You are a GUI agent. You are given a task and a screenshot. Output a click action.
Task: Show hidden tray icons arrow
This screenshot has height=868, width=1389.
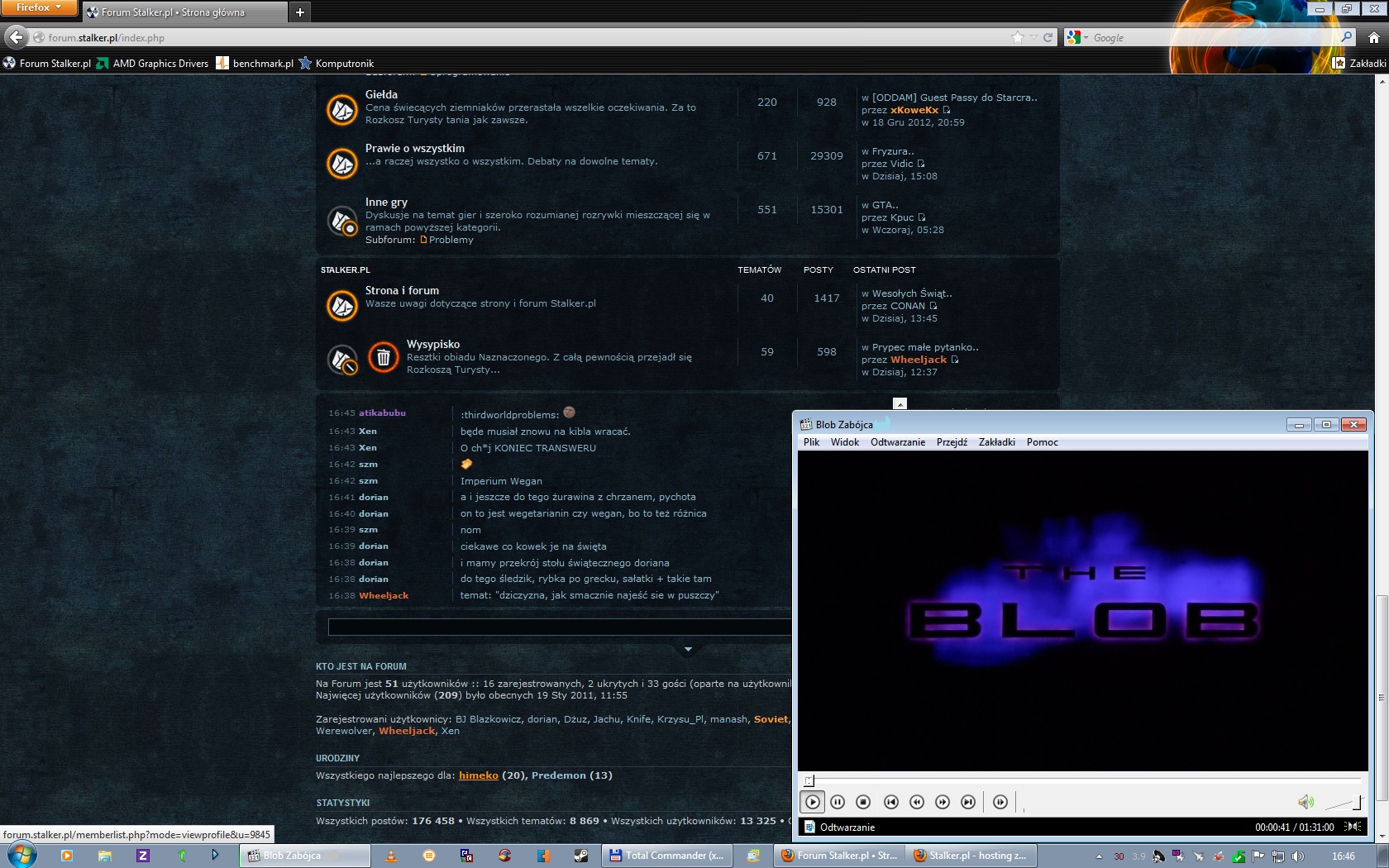1099,856
